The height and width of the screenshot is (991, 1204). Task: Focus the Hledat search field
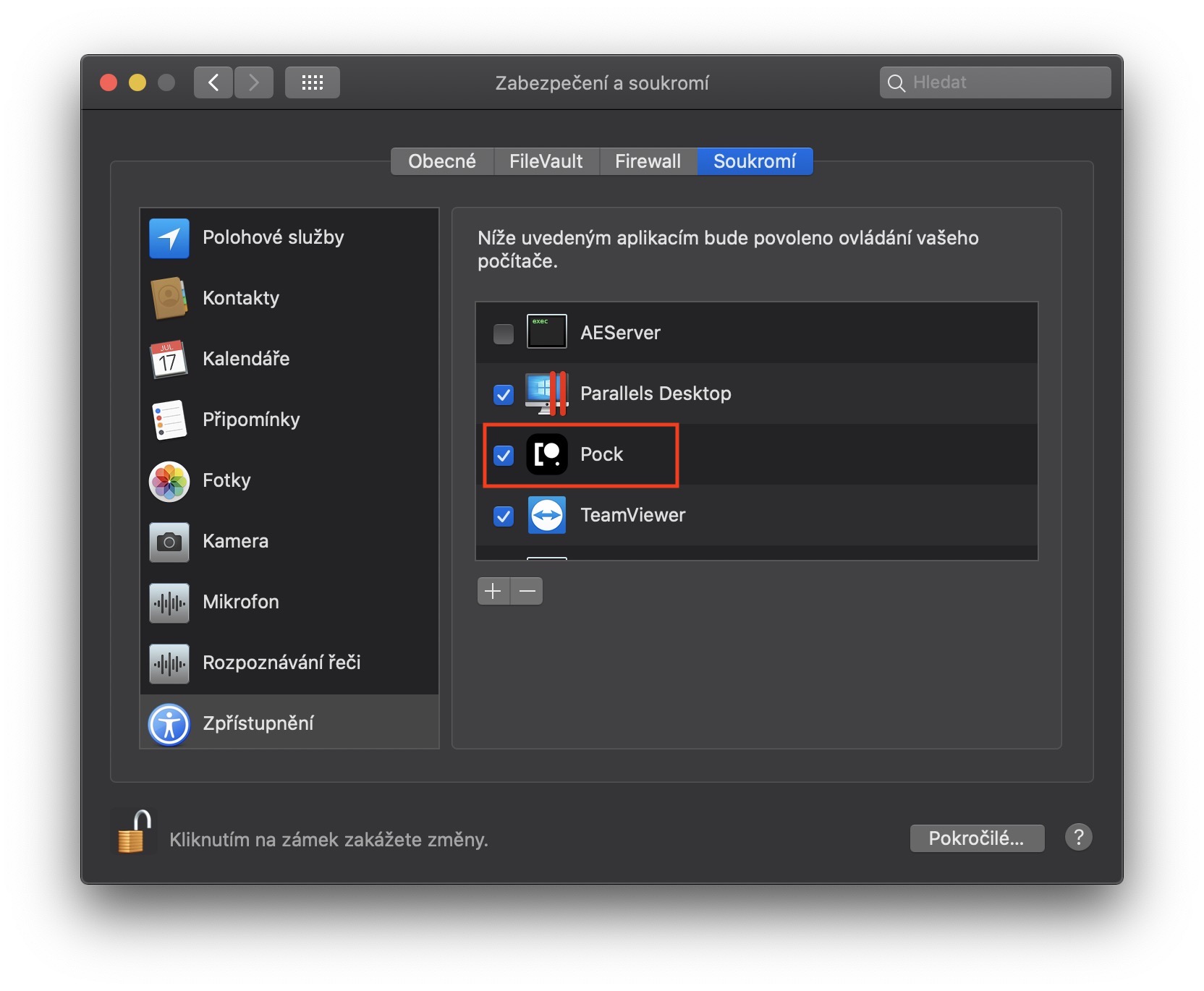pos(996,82)
